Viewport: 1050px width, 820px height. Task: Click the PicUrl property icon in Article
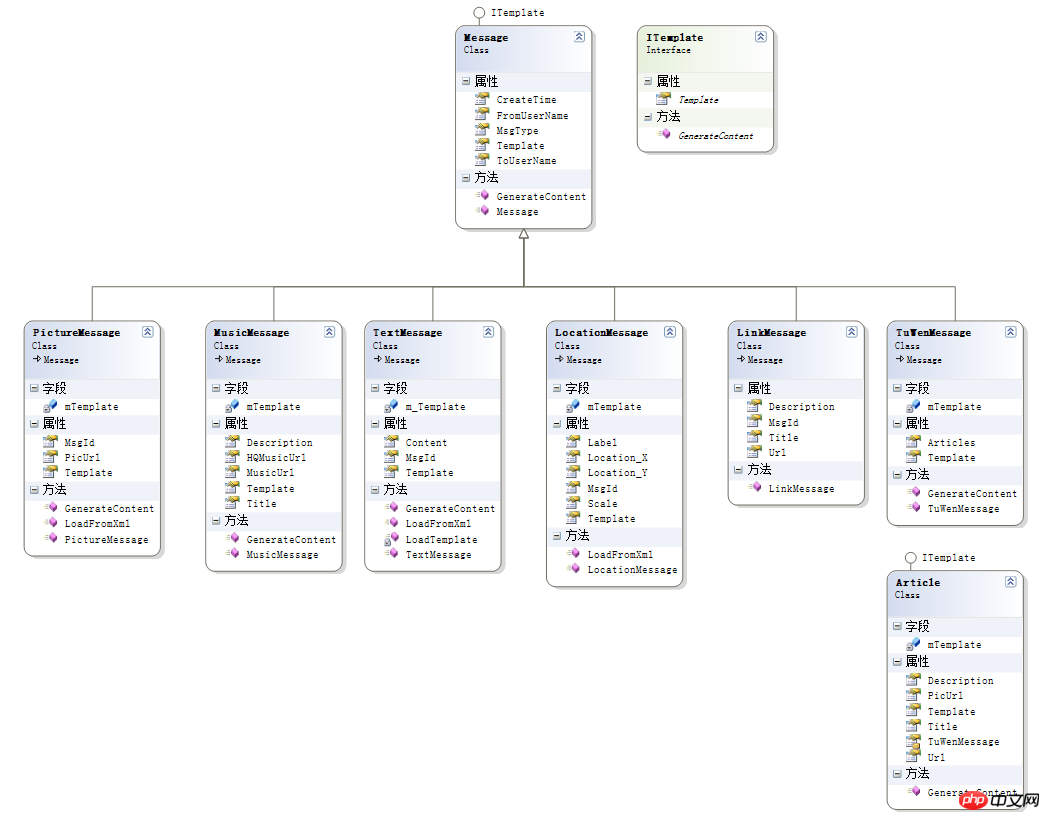pos(913,695)
